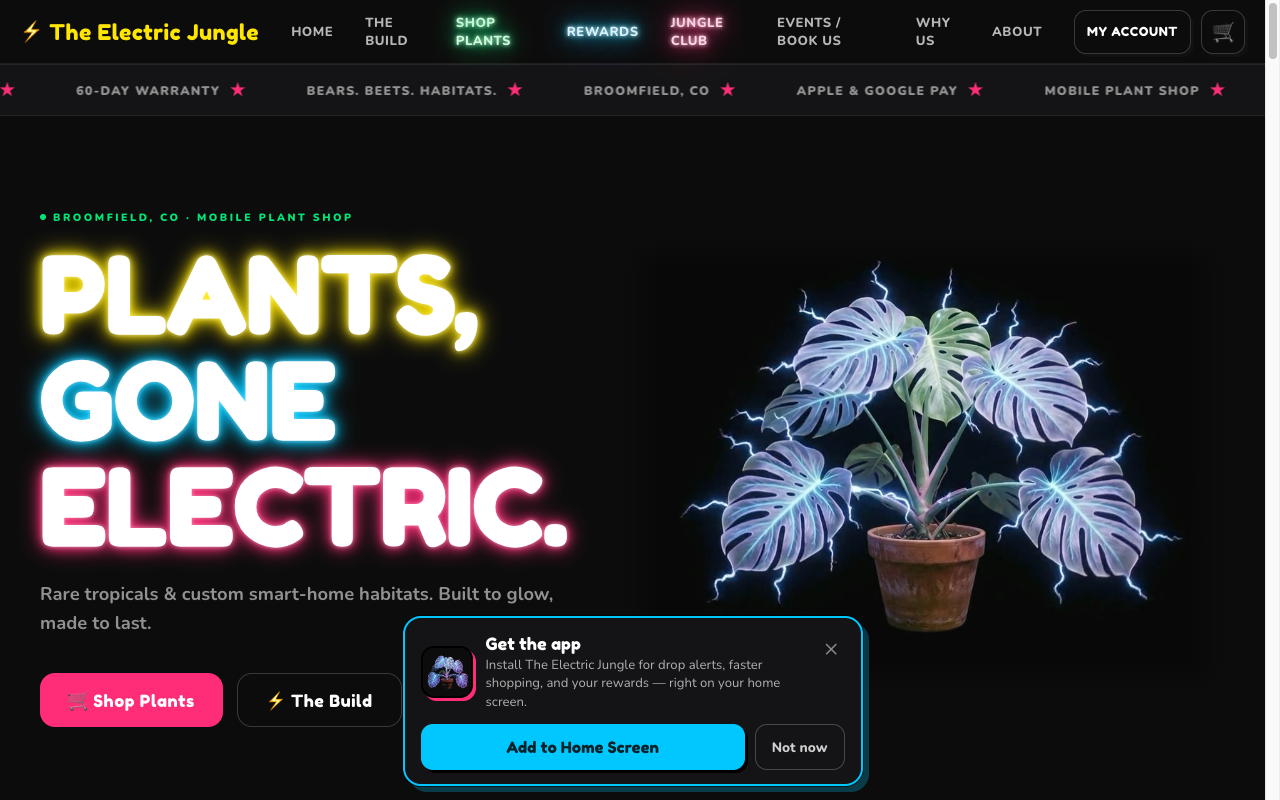Click the MOBILE PLANT SHOP ticker text
This screenshot has width=1280, height=800.
tap(1122, 90)
